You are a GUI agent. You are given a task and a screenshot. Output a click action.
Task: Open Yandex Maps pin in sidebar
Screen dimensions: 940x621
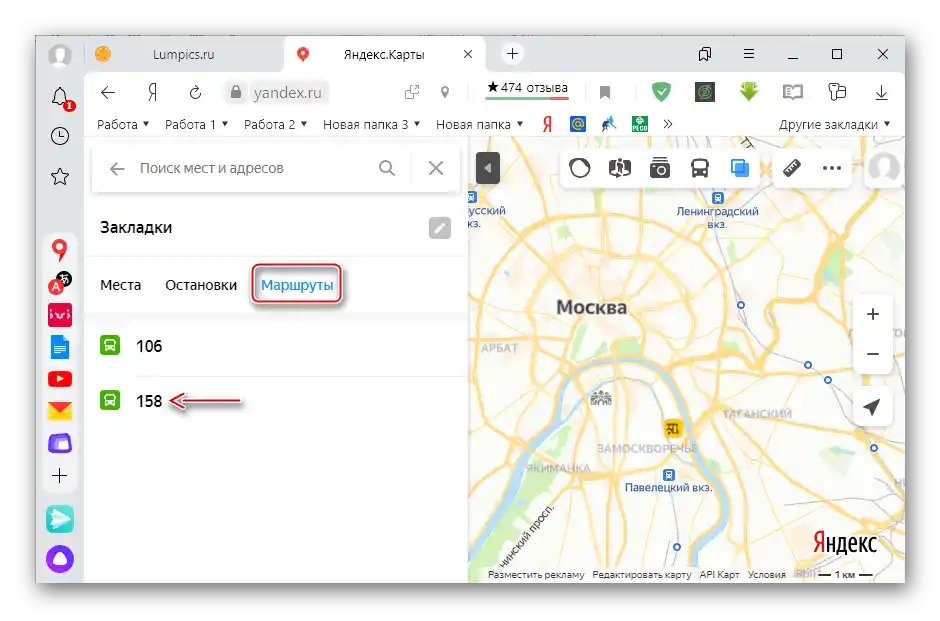coord(59,249)
